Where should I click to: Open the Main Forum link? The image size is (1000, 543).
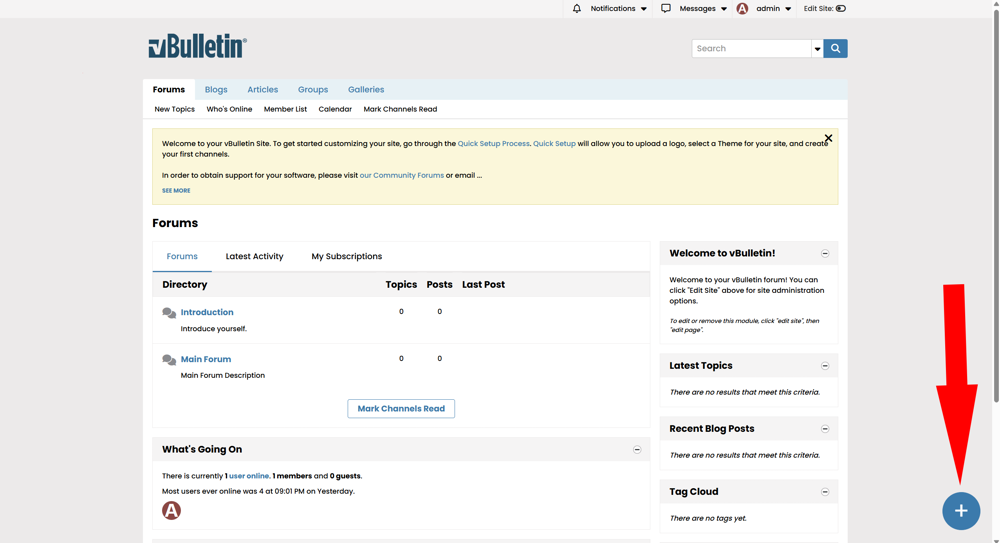tap(205, 359)
